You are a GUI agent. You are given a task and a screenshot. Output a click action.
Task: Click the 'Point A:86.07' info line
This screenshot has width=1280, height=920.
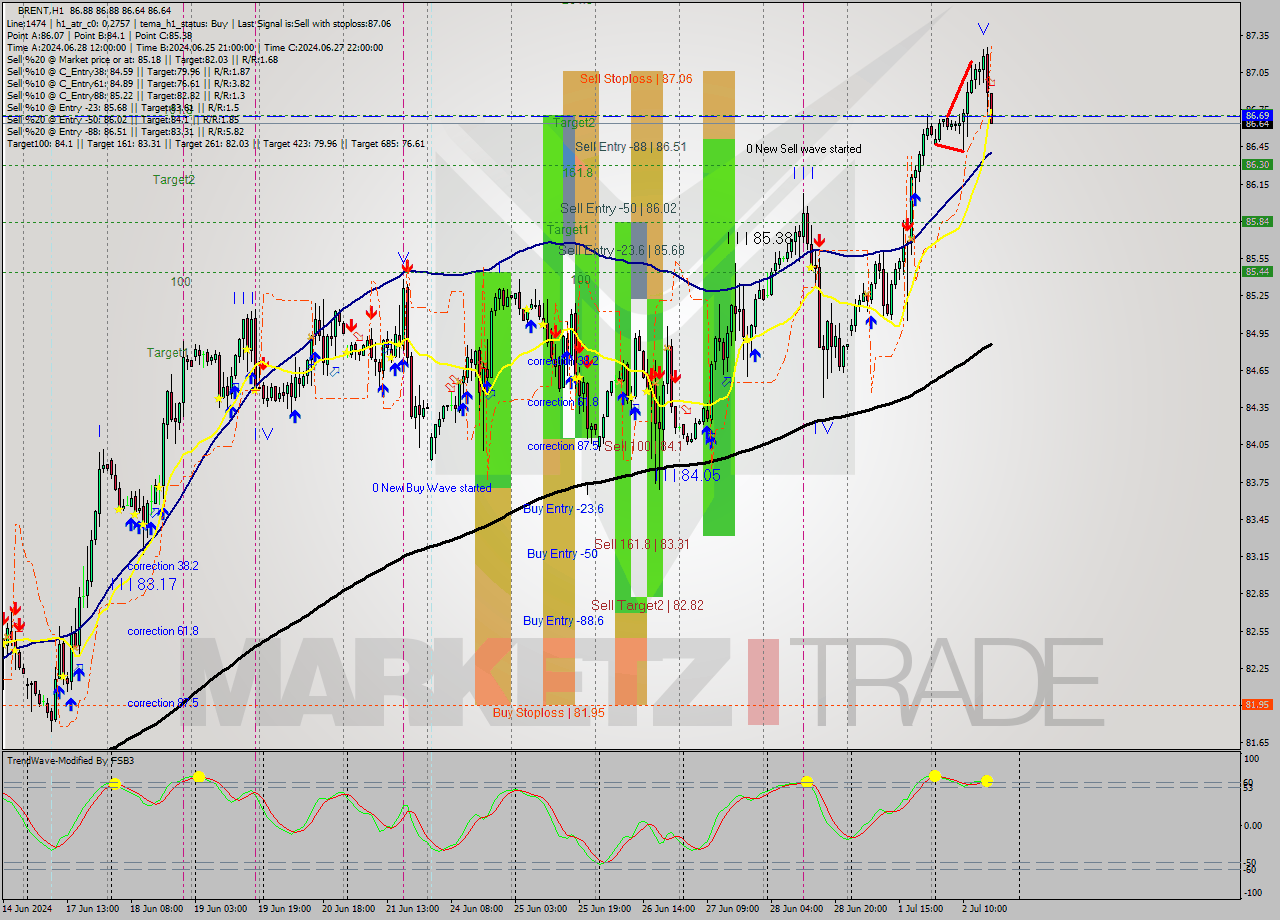coord(99,35)
